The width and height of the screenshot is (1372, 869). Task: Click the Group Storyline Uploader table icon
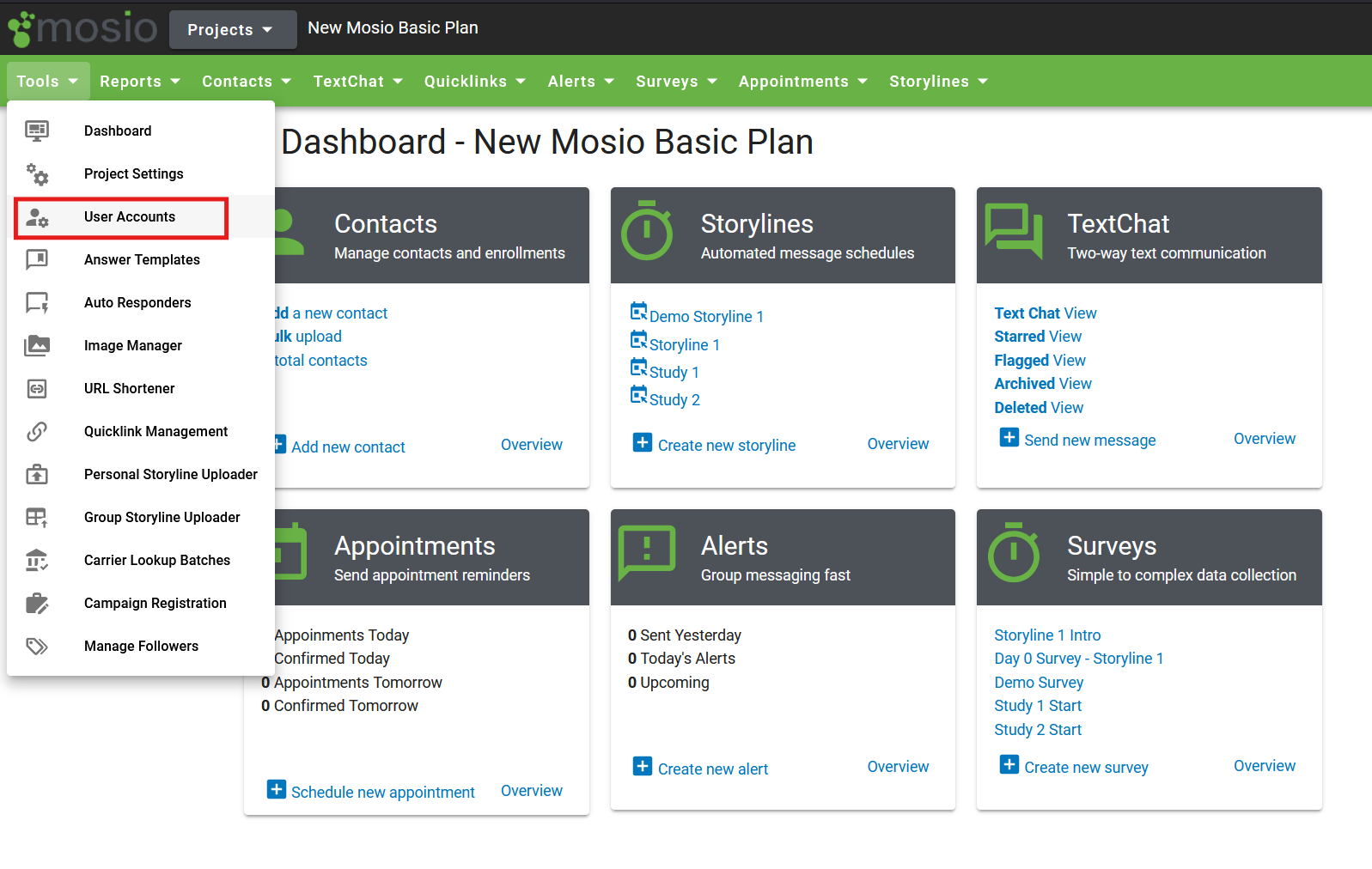pyautogui.click(x=37, y=517)
